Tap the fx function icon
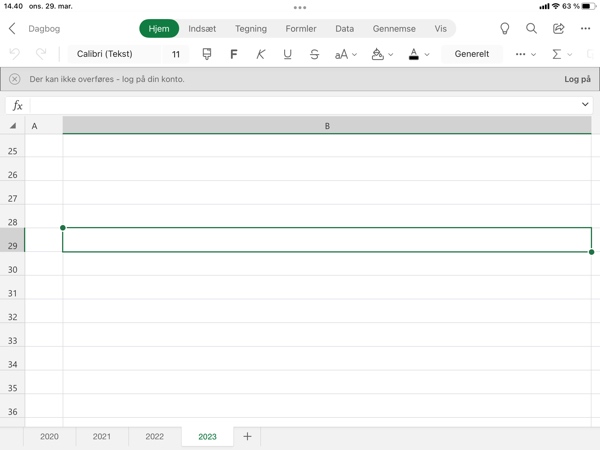 click(x=18, y=105)
